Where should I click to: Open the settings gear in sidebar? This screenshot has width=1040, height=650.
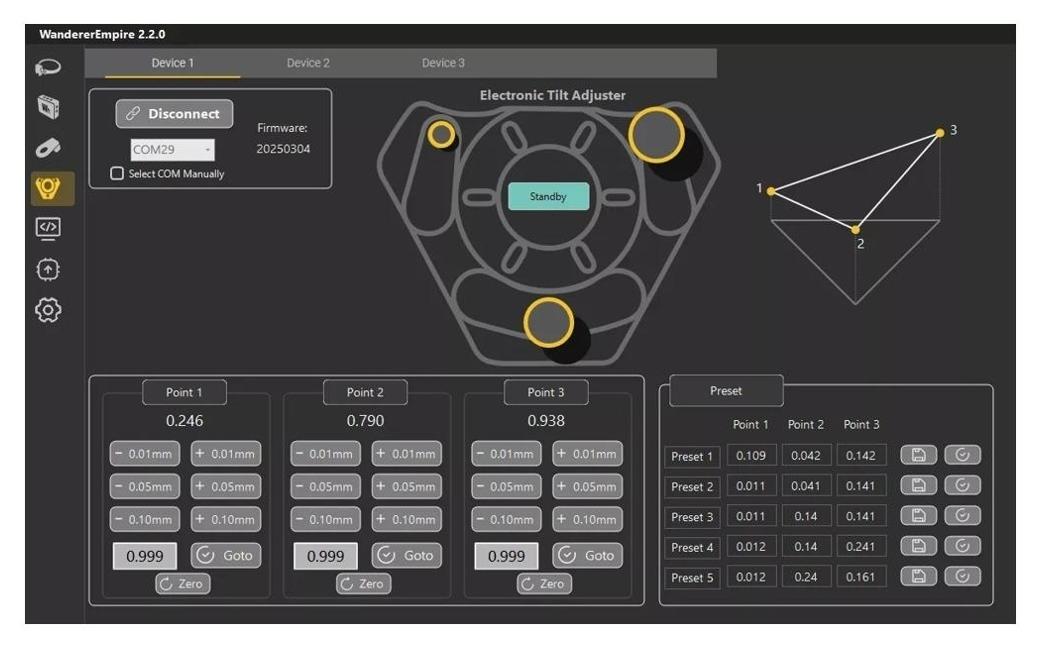[48, 310]
